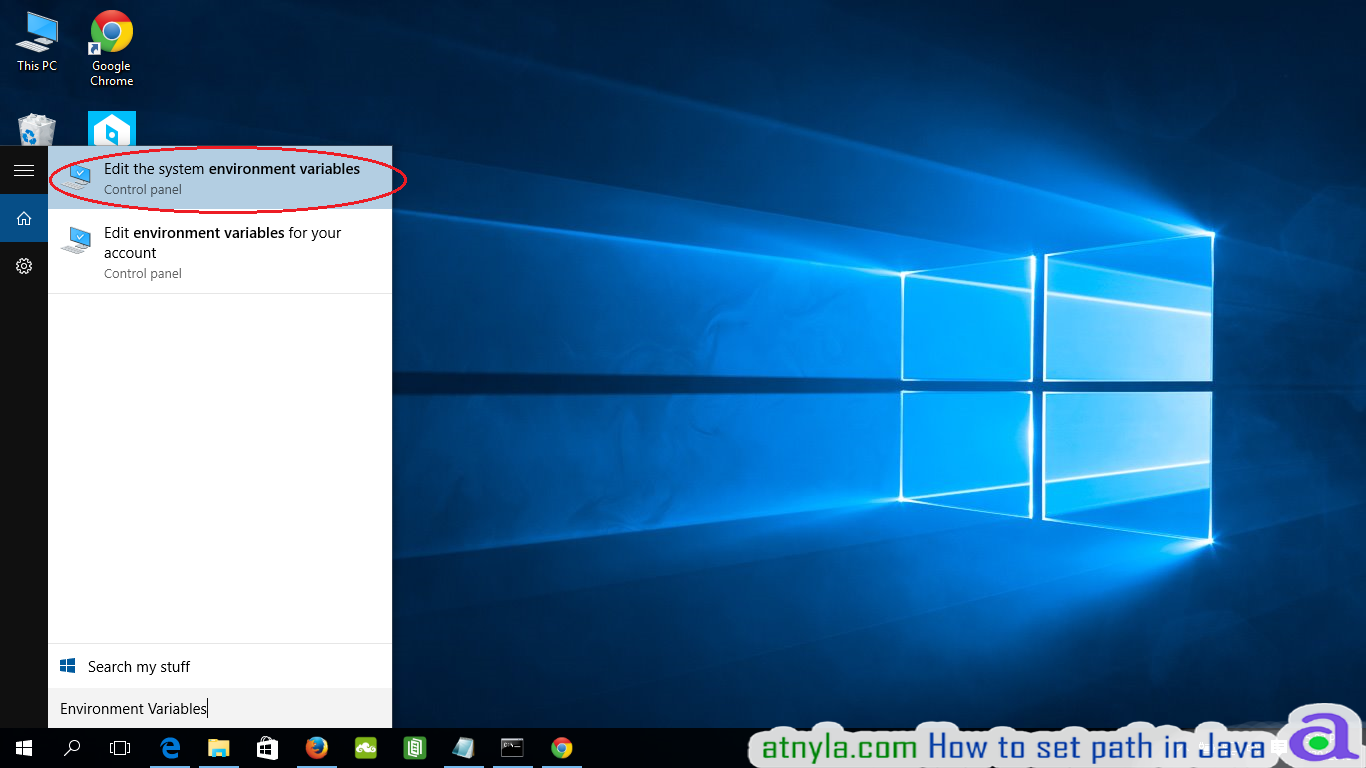Click Search my stuff
1366x768 pixels.
(137, 666)
